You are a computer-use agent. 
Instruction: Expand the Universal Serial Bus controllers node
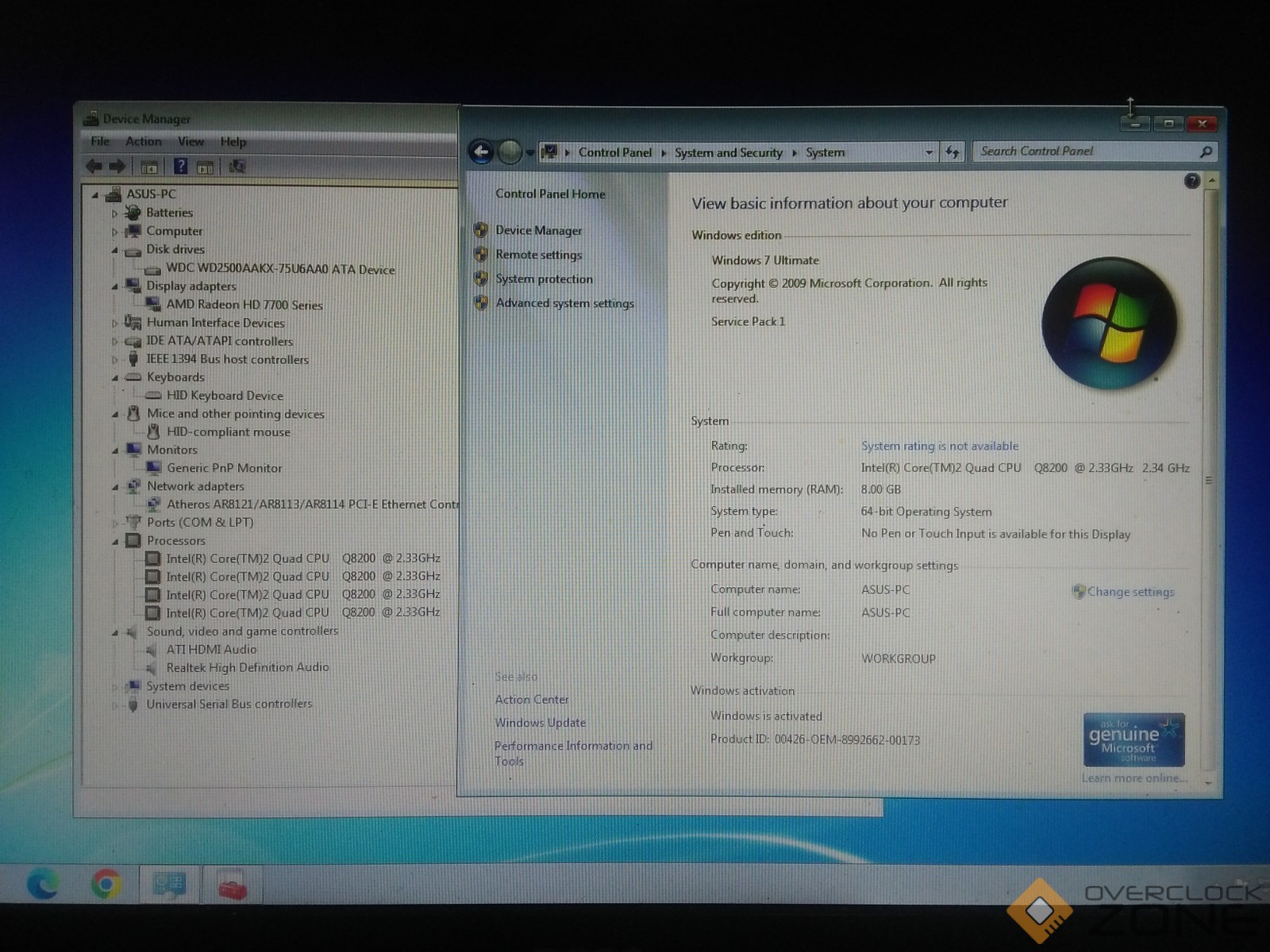click(115, 704)
